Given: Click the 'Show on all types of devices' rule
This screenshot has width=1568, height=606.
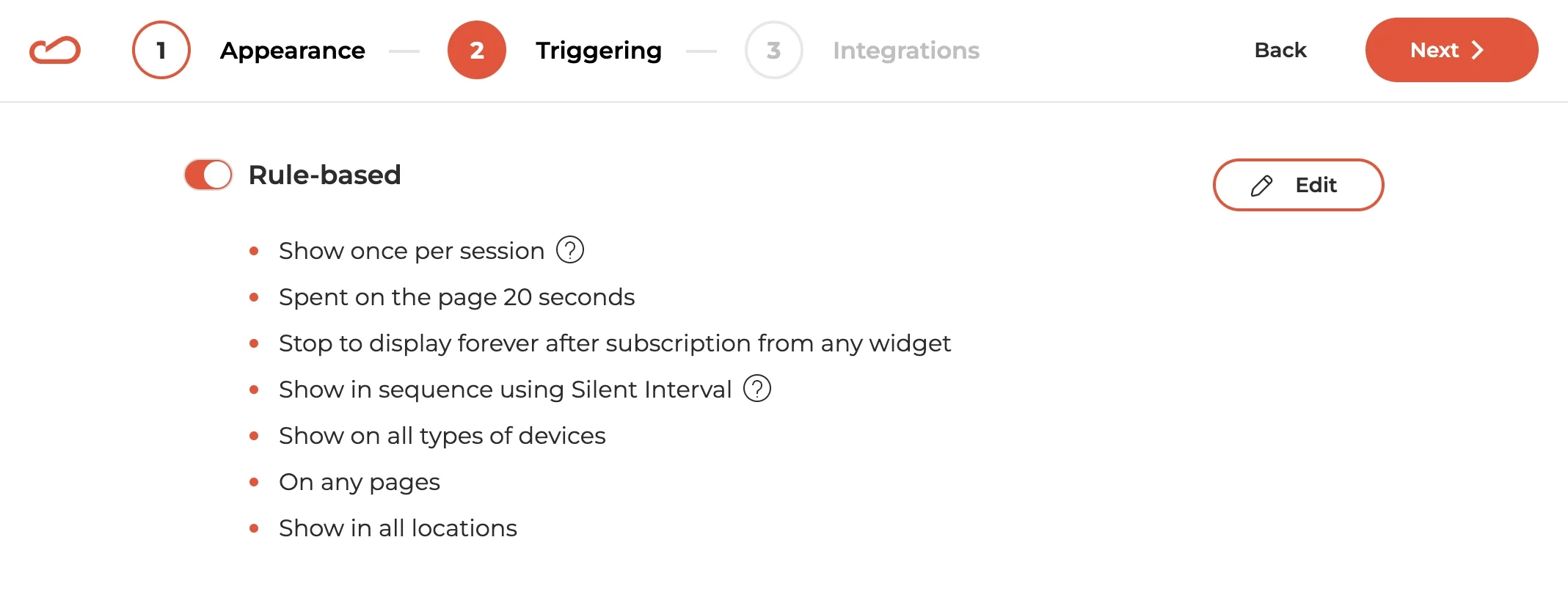Looking at the screenshot, I should click(442, 436).
